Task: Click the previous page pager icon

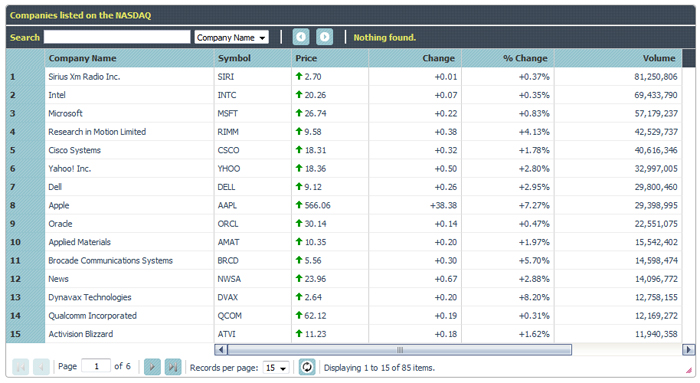Action: tap(41, 367)
